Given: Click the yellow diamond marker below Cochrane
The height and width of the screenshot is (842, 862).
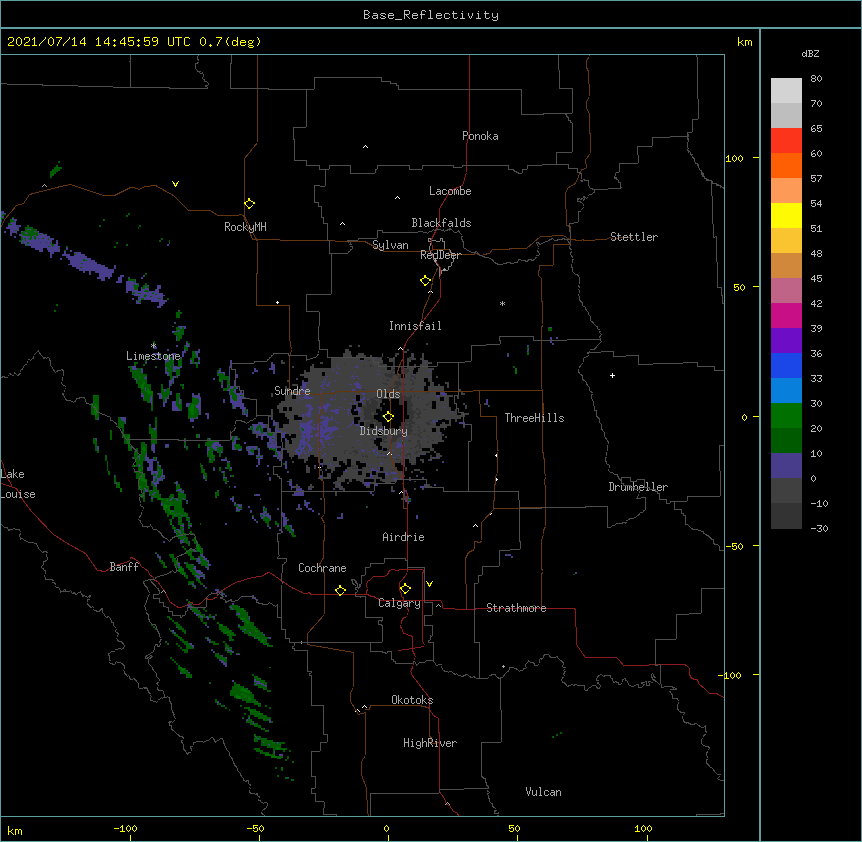Looking at the screenshot, I should coord(340,590).
